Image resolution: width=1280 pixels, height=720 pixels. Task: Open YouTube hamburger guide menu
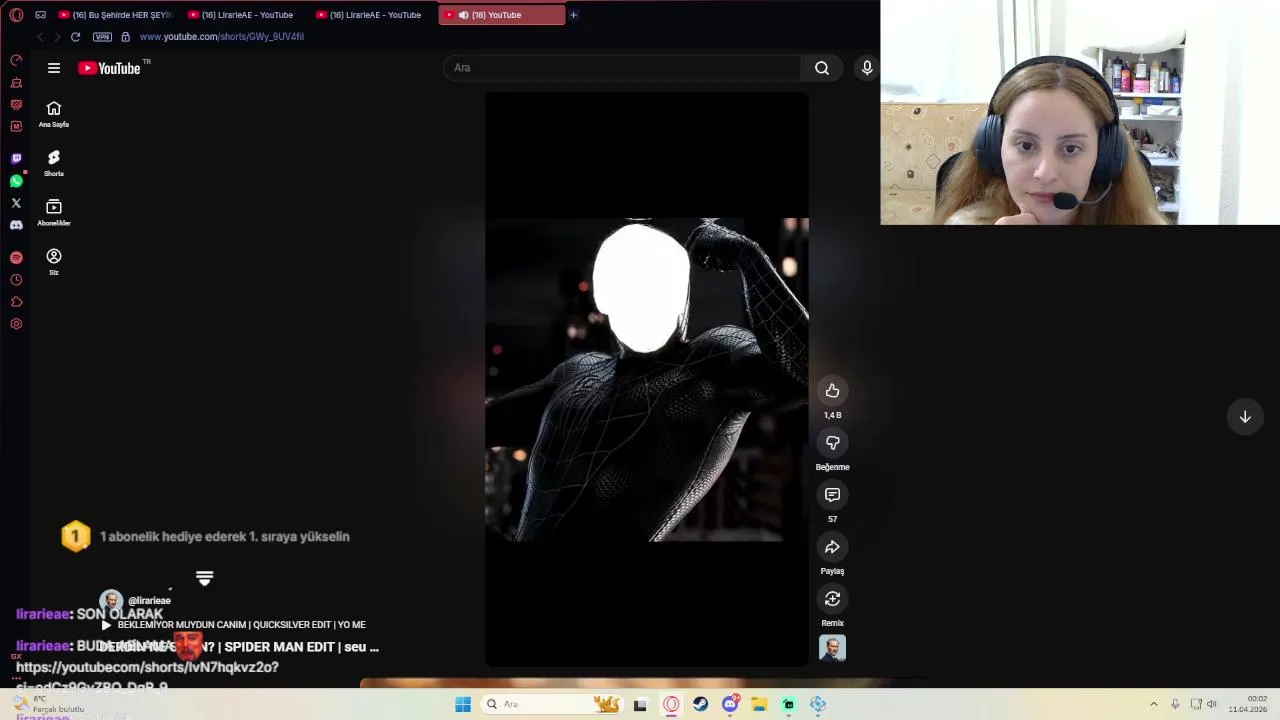[54, 68]
